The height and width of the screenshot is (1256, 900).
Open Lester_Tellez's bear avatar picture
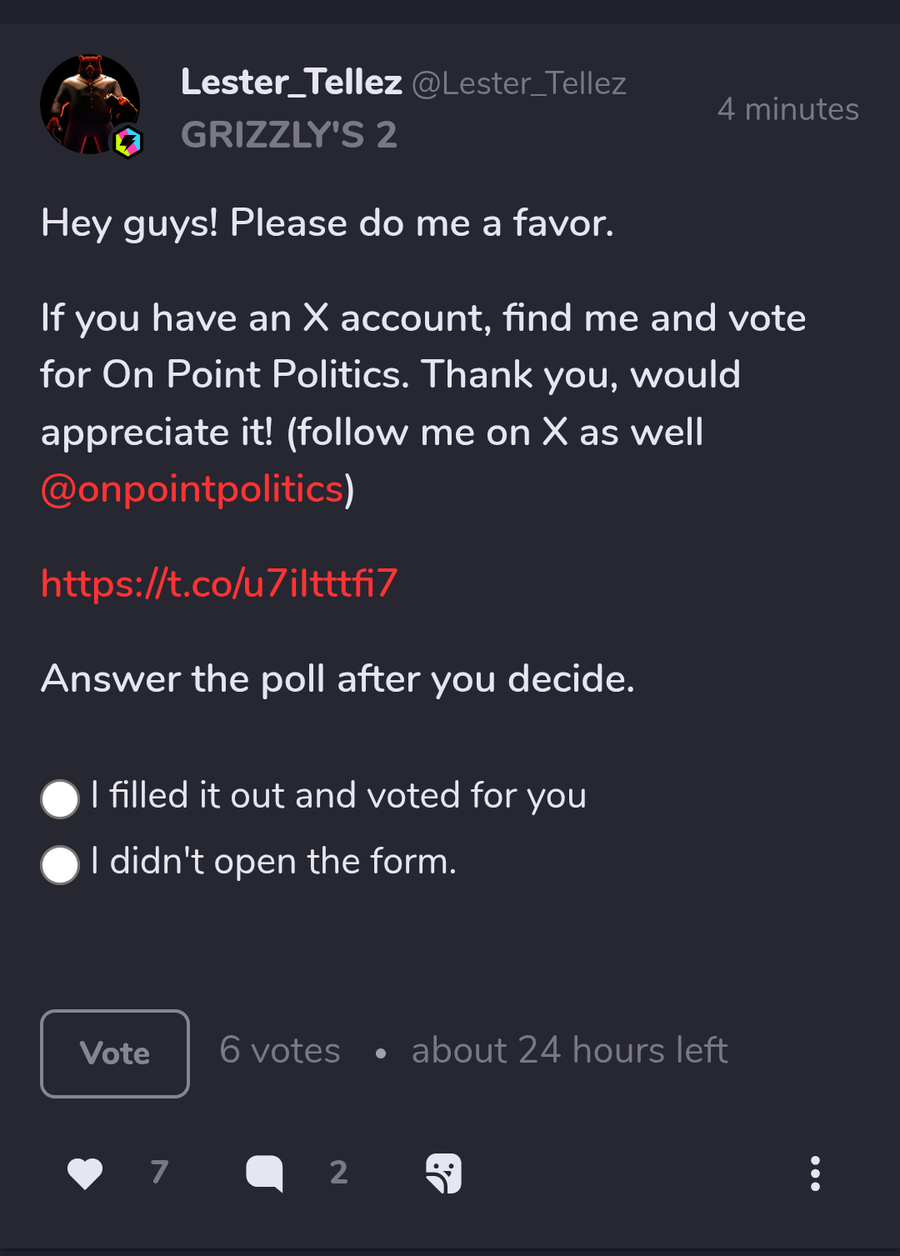click(89, 105)
